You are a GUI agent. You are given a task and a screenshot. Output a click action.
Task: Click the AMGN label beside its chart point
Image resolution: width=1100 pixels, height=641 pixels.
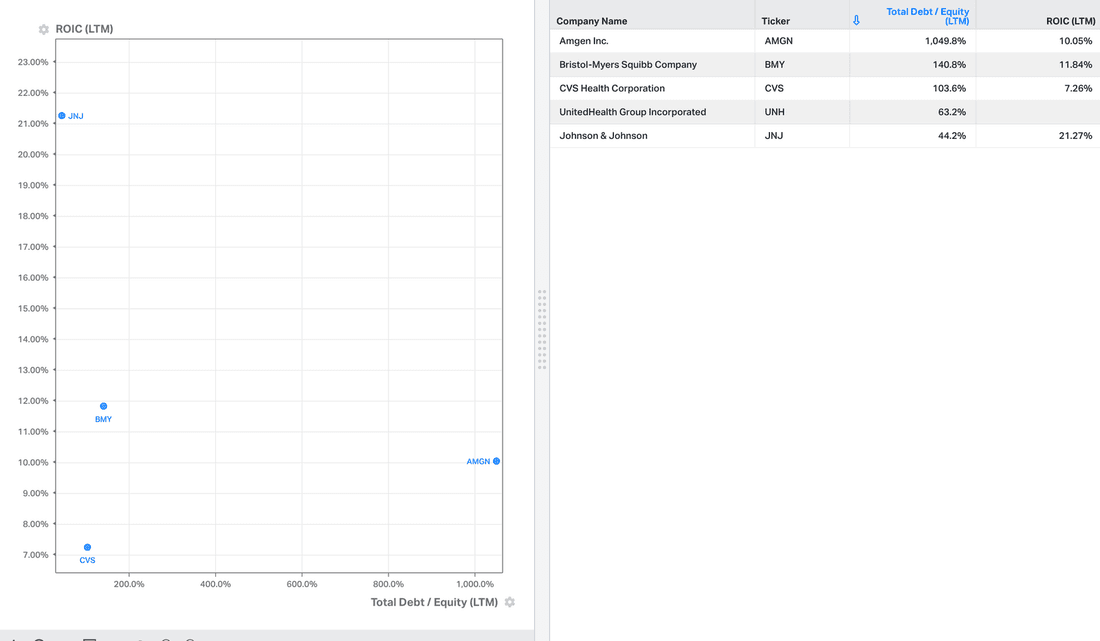coord(478,461)
